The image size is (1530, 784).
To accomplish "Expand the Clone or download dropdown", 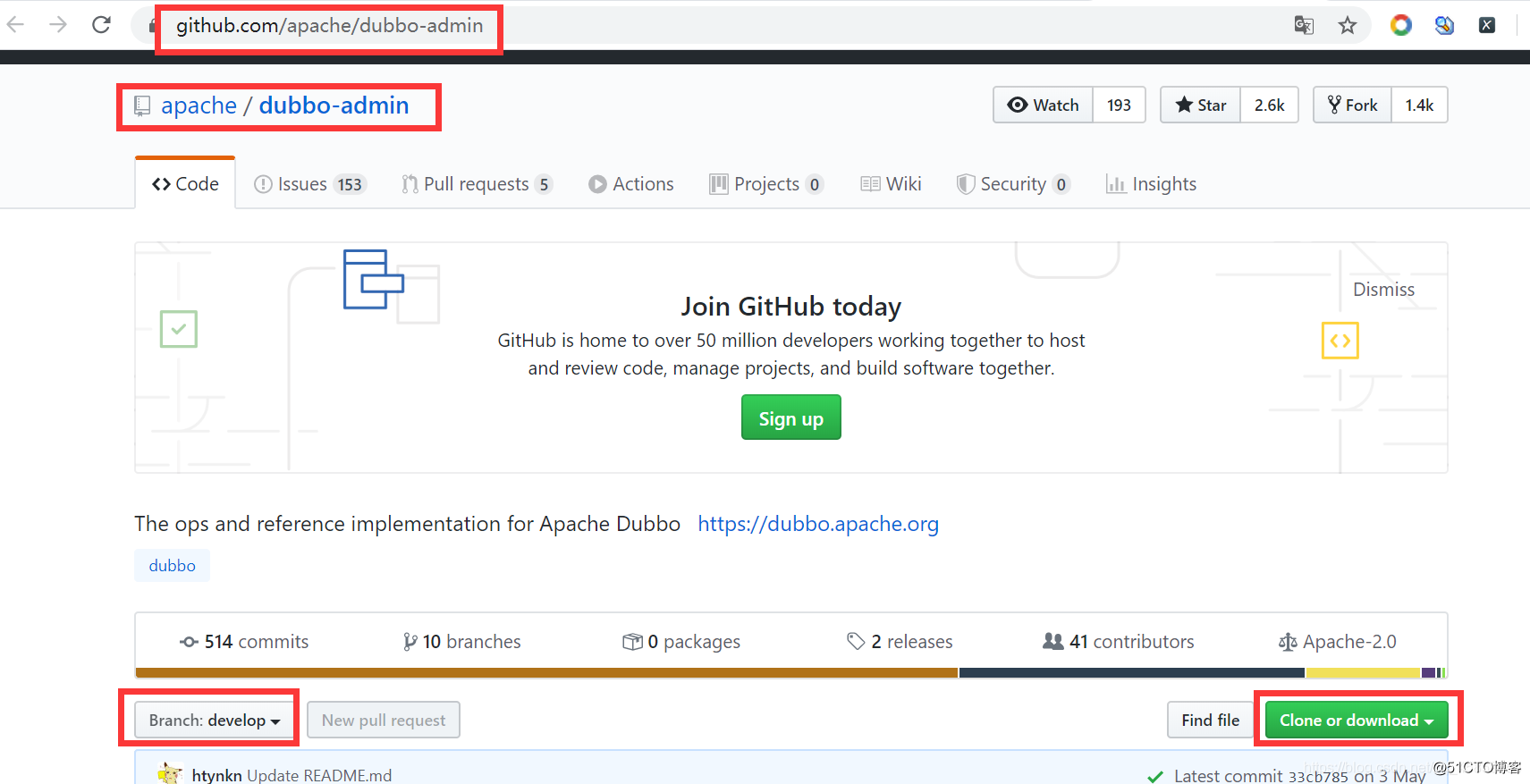I will (1357, 721).
